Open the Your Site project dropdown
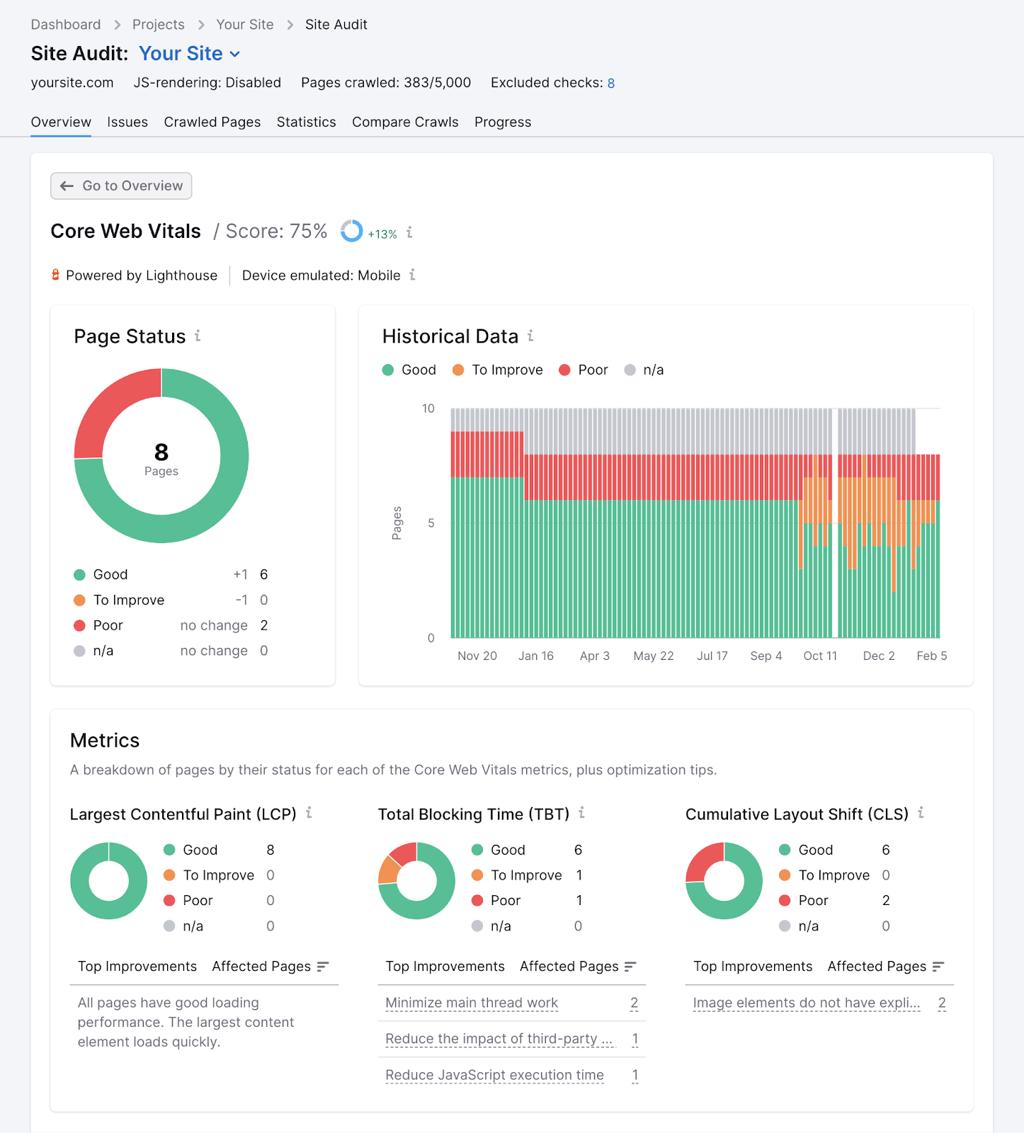Viewport: 1024px width, 1133px height. pos(189,53)
